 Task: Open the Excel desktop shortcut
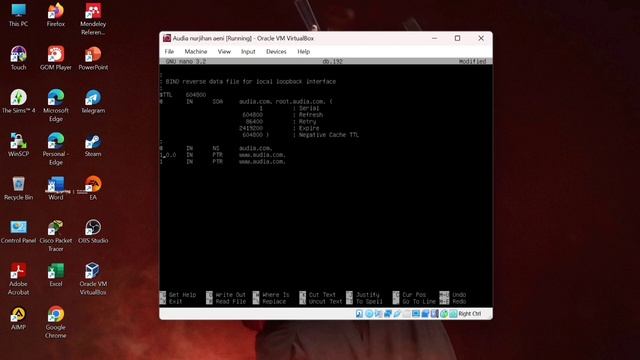point(56,275)
